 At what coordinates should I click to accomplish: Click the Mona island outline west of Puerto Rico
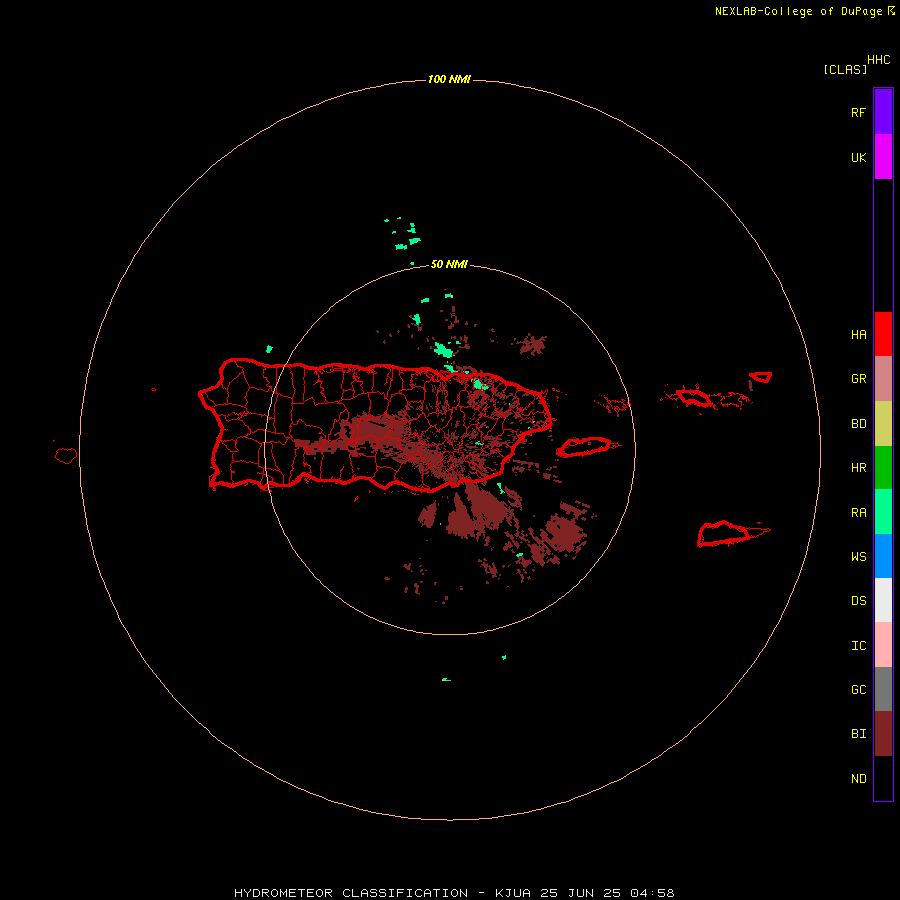65,455
